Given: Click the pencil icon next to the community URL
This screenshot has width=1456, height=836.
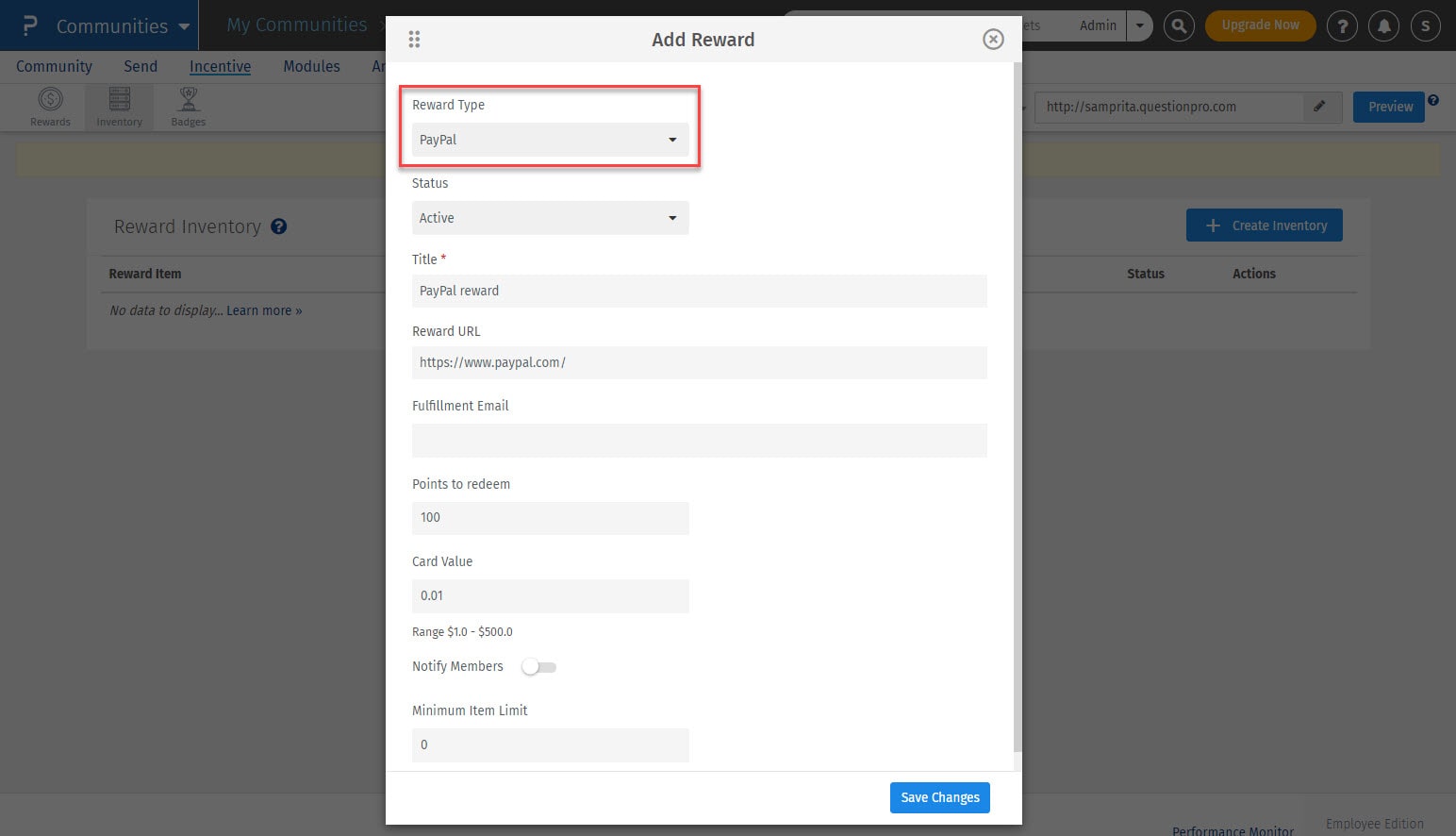Looking at the screenshot, I should (x=1320, y=107).
